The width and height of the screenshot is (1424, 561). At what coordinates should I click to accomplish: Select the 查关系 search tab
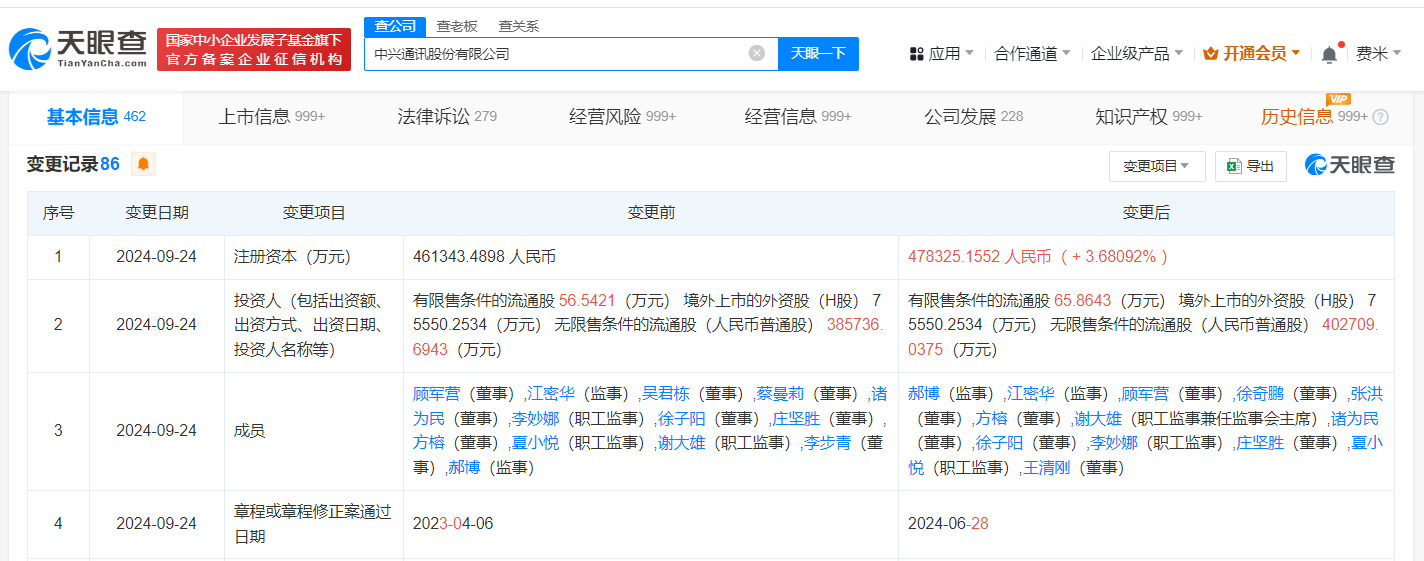tap(519, 26)
